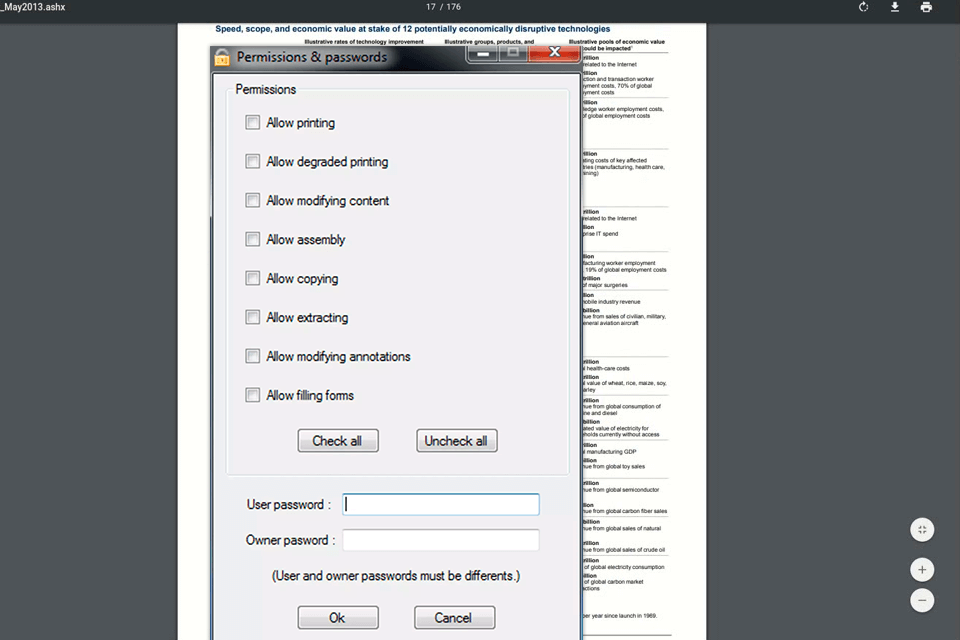Print the PDF document
Viewport: 960px width, 640px height.
[x=926, y=7]
